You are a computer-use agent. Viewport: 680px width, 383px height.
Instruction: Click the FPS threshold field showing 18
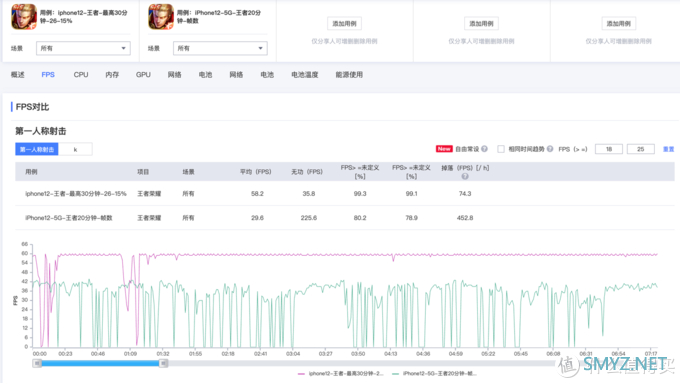click(609, 149)
